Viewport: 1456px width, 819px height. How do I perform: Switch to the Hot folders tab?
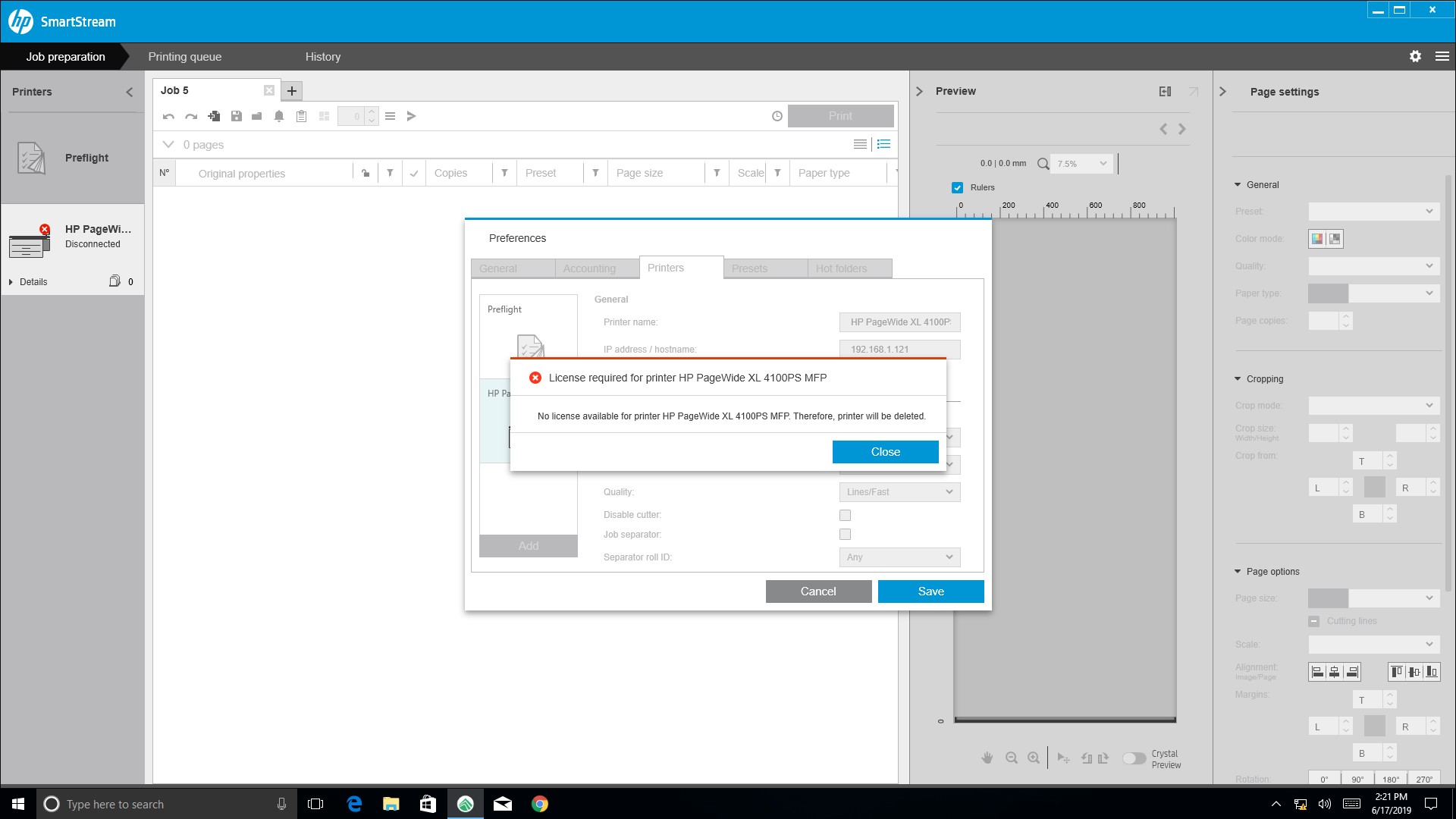(x=842, y=268)
